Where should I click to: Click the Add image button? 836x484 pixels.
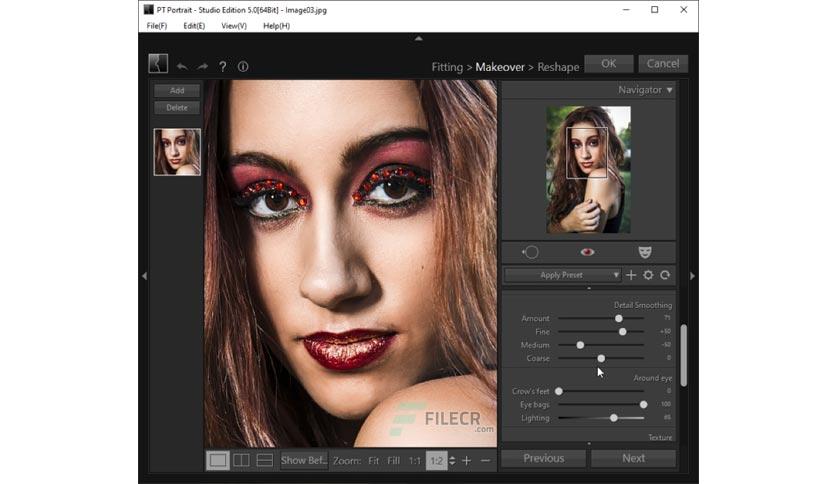(x=177, y=91)
